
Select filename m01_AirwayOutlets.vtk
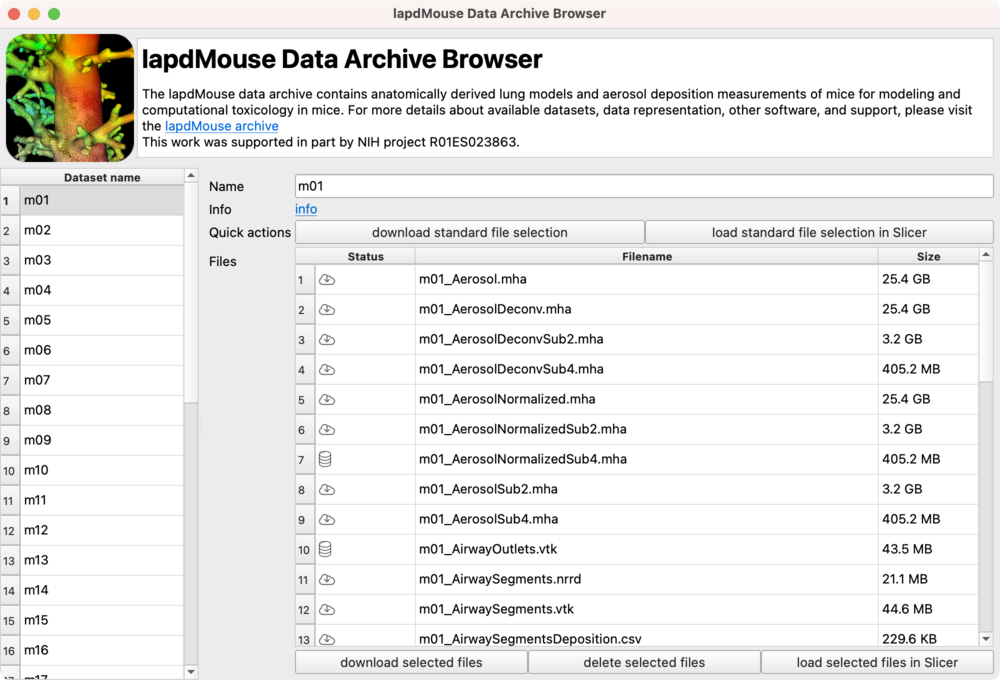pyautogui.click(x=647, y=549)
